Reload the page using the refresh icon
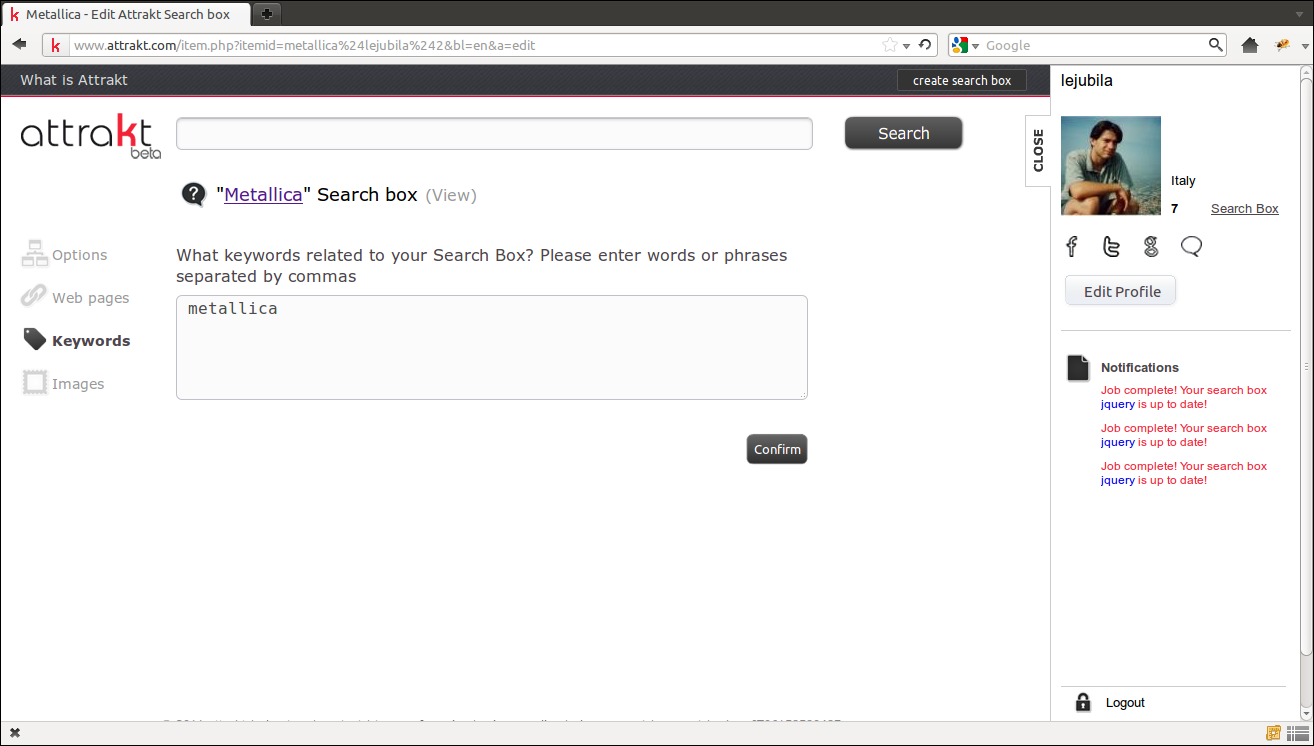The height and width of the screenshot is (746, 1314). coord(925,45)
